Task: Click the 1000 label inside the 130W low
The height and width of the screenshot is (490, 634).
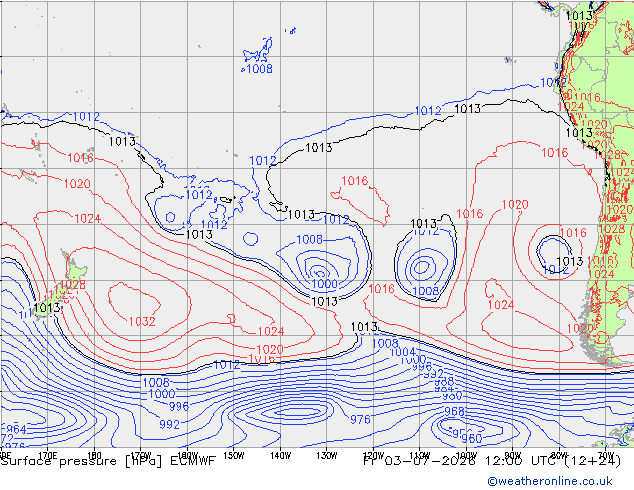Action: (x=324, y=284)
